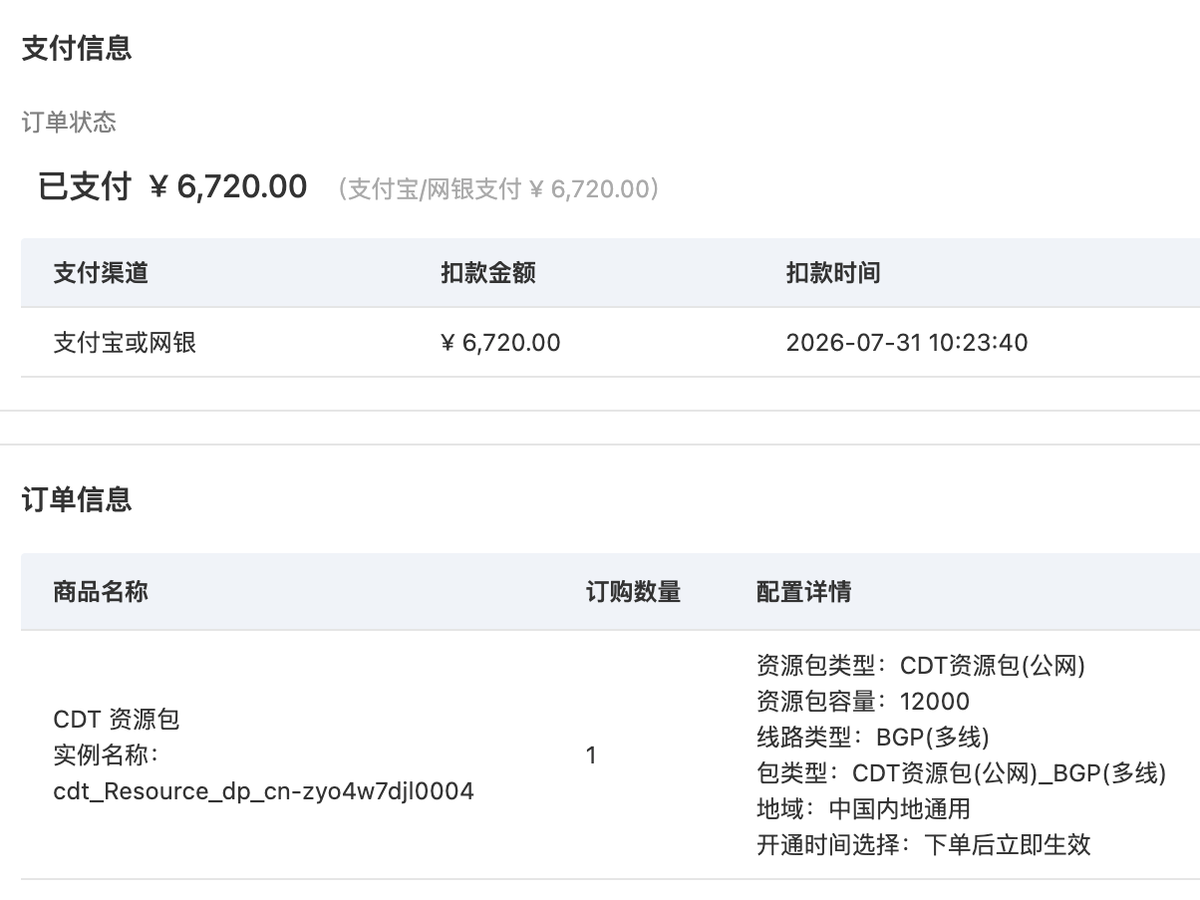Viewport: 1200px width, 900px height.
Task: Click the order quantity value 1
Action: coord(591,755)
